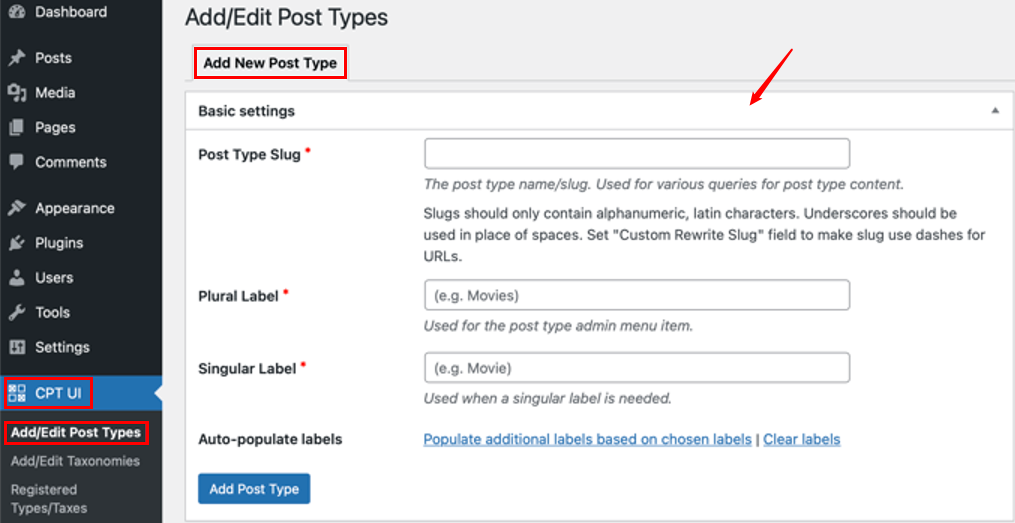Click the Plugins plug icon

click(x=17, y=243)
